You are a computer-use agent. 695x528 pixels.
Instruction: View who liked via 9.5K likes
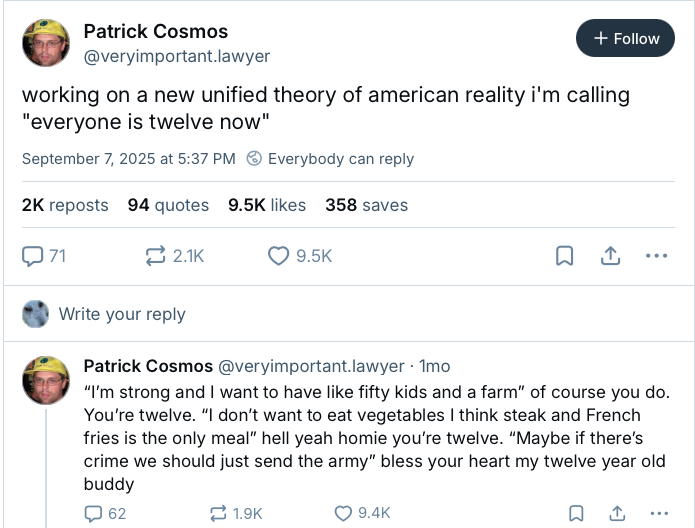(x=267, y=205)
